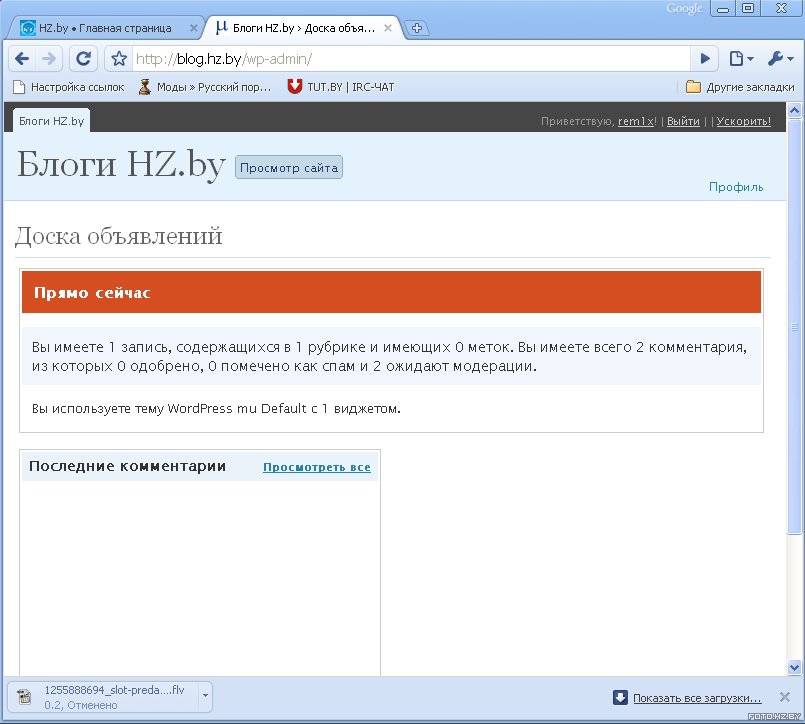Click the page scrollbar down arrow

[x=794, y=668]
